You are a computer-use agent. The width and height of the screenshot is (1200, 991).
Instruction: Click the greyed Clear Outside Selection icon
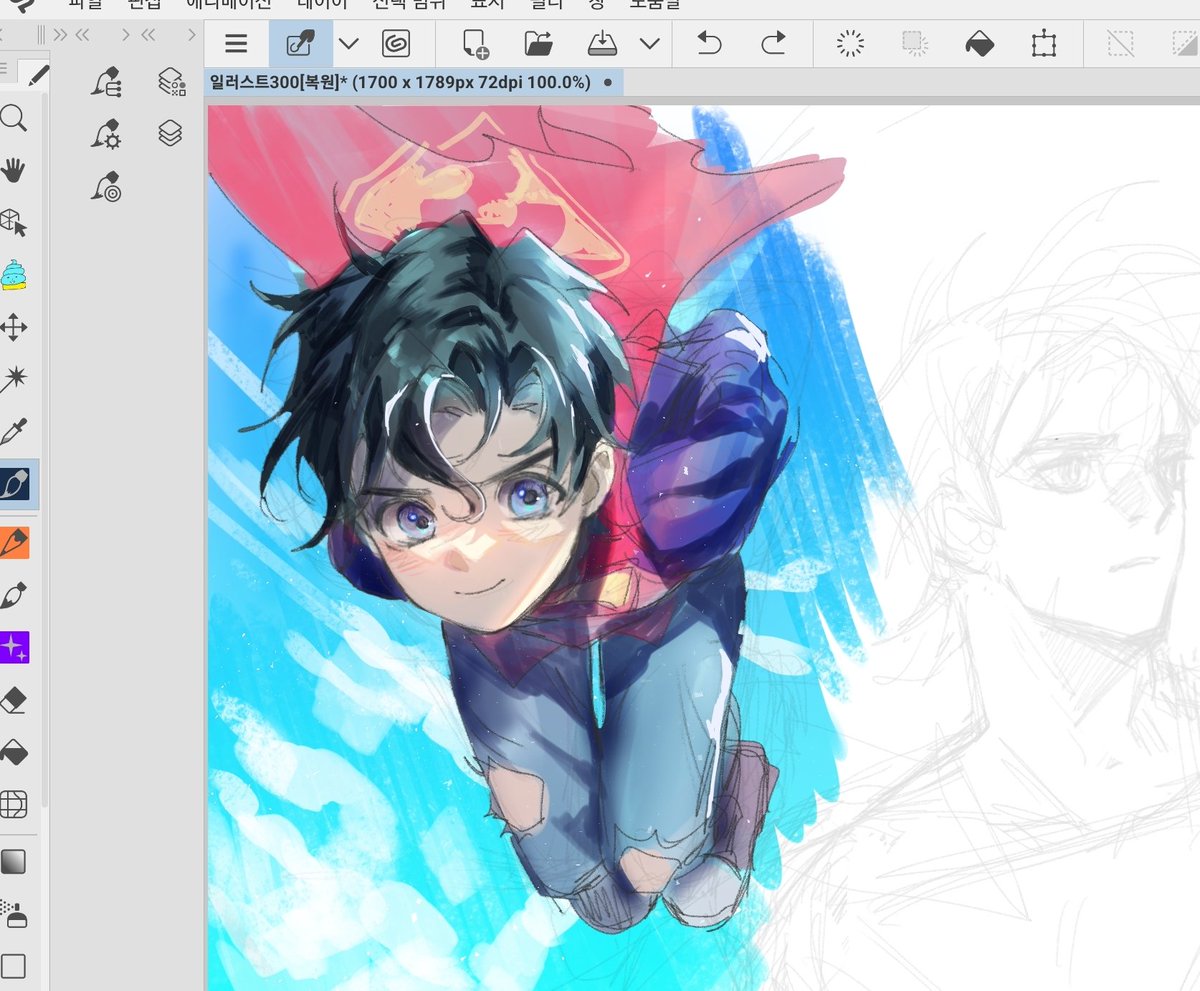[914, 44]
